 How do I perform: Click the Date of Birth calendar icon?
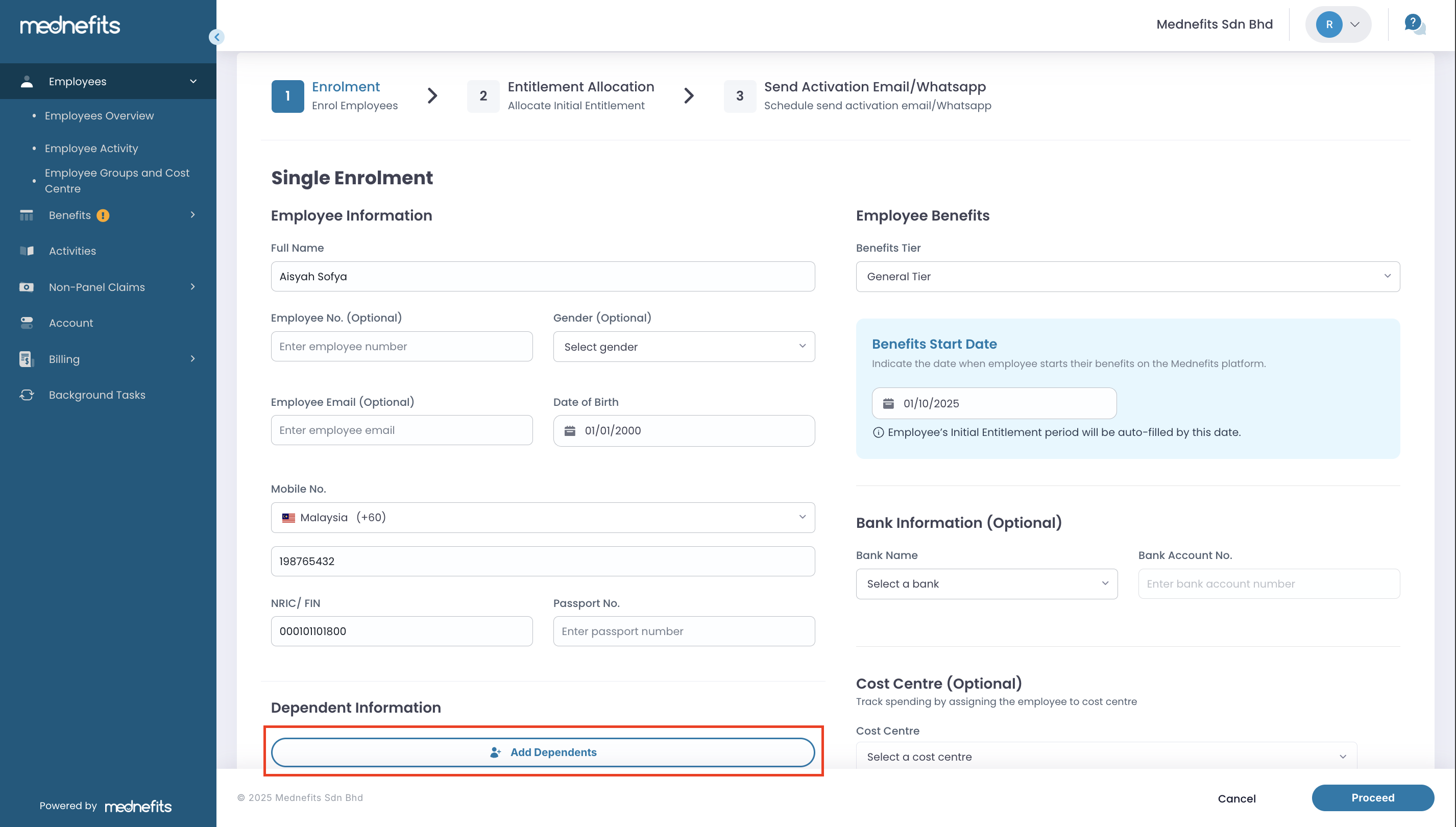[570, 430]
